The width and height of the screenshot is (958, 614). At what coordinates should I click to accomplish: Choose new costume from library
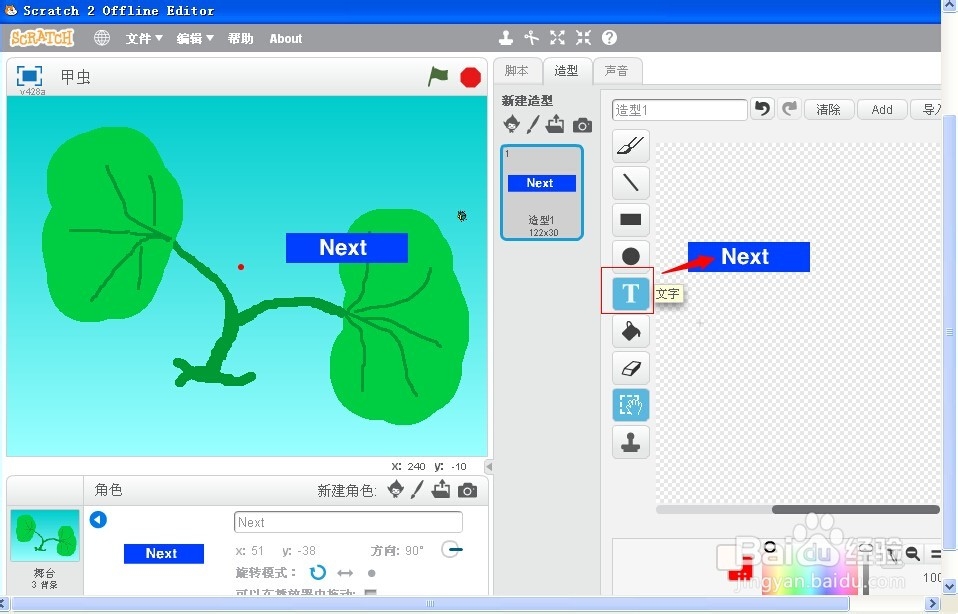click(x=511, y=124)
